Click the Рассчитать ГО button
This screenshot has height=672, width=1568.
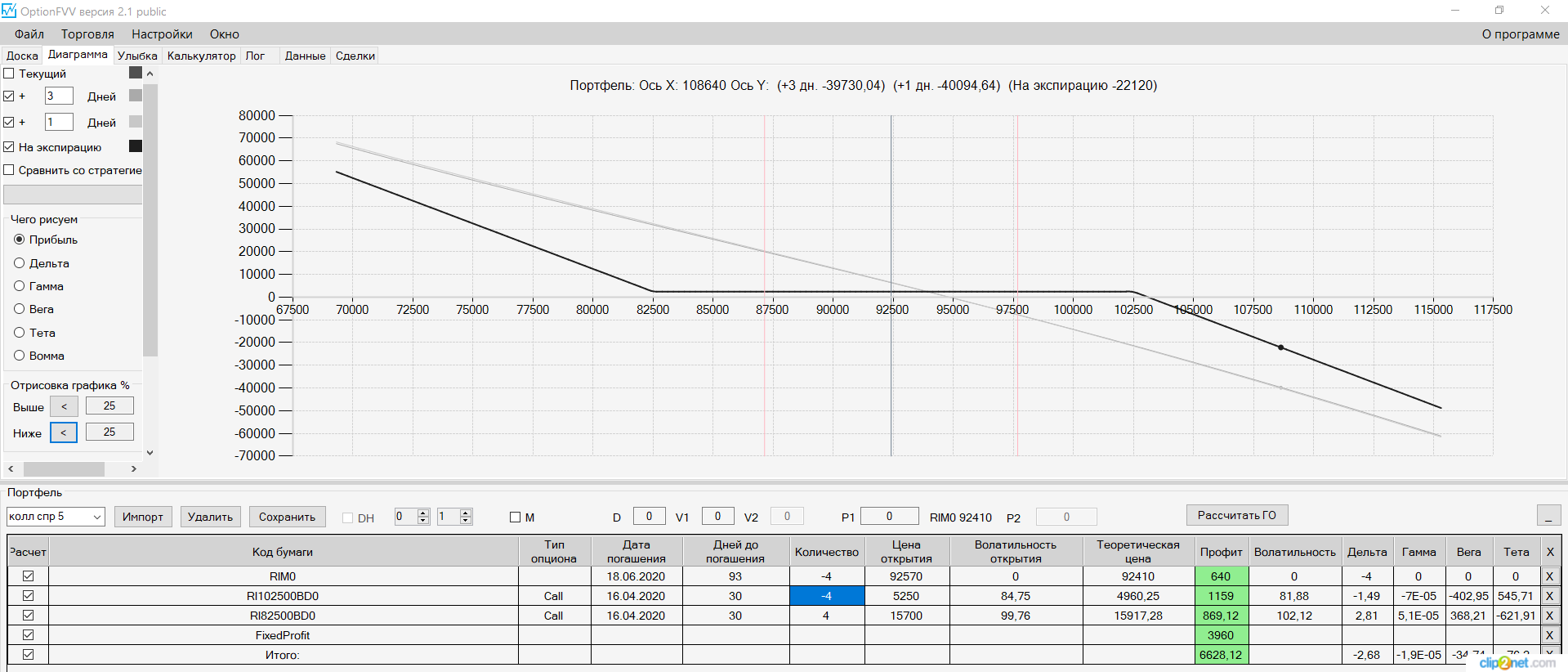point(1237,515)
